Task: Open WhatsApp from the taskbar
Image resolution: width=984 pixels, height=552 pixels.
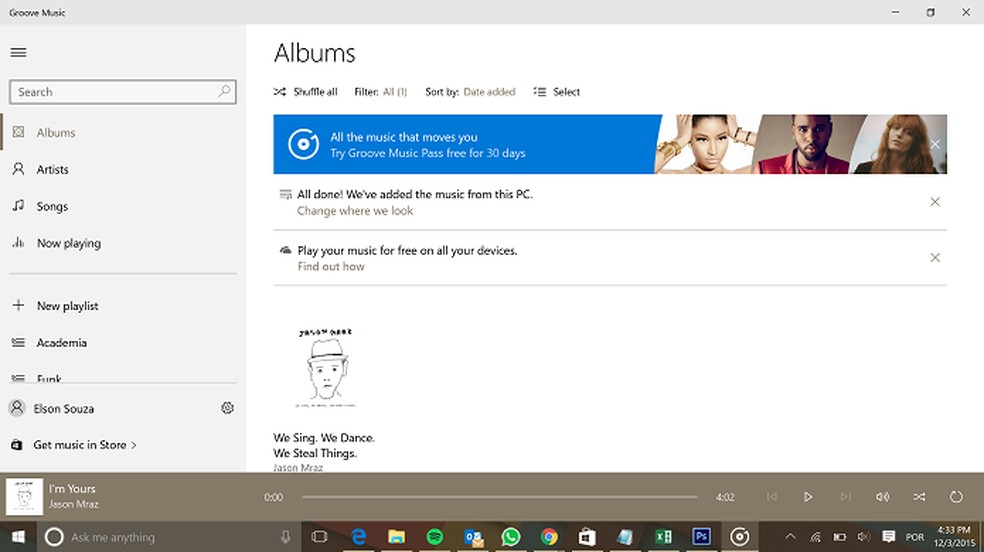Action: click(x=511, y=537)
